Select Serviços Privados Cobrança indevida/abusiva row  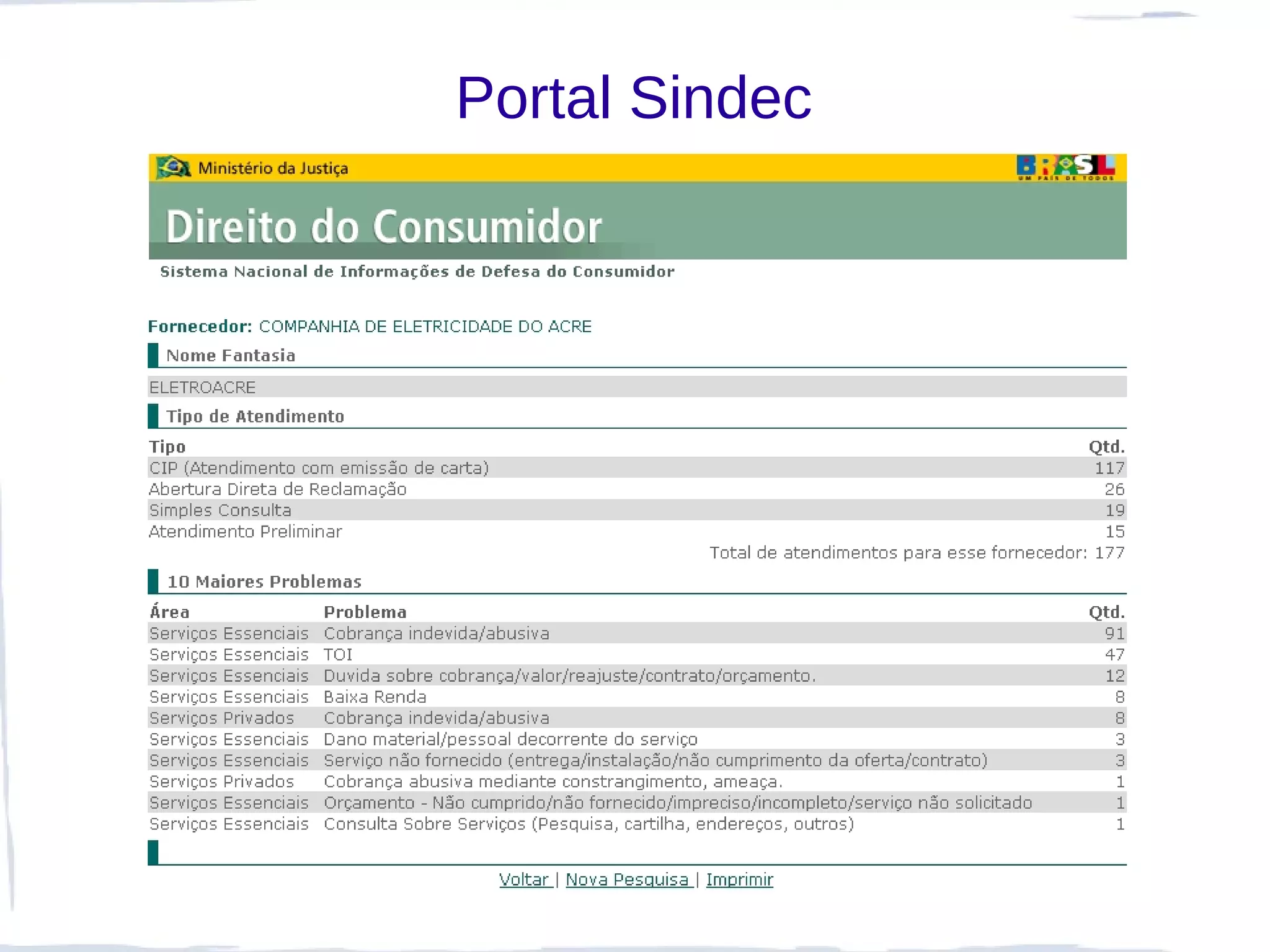(637, 718)
